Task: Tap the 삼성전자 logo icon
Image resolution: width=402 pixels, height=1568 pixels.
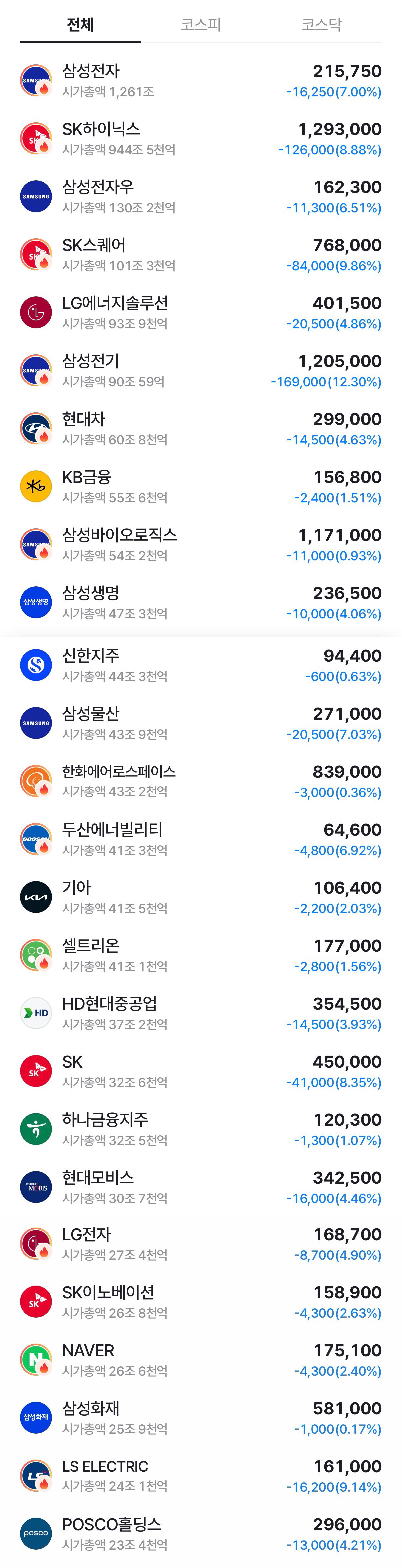Action: [x=36, y=80]
